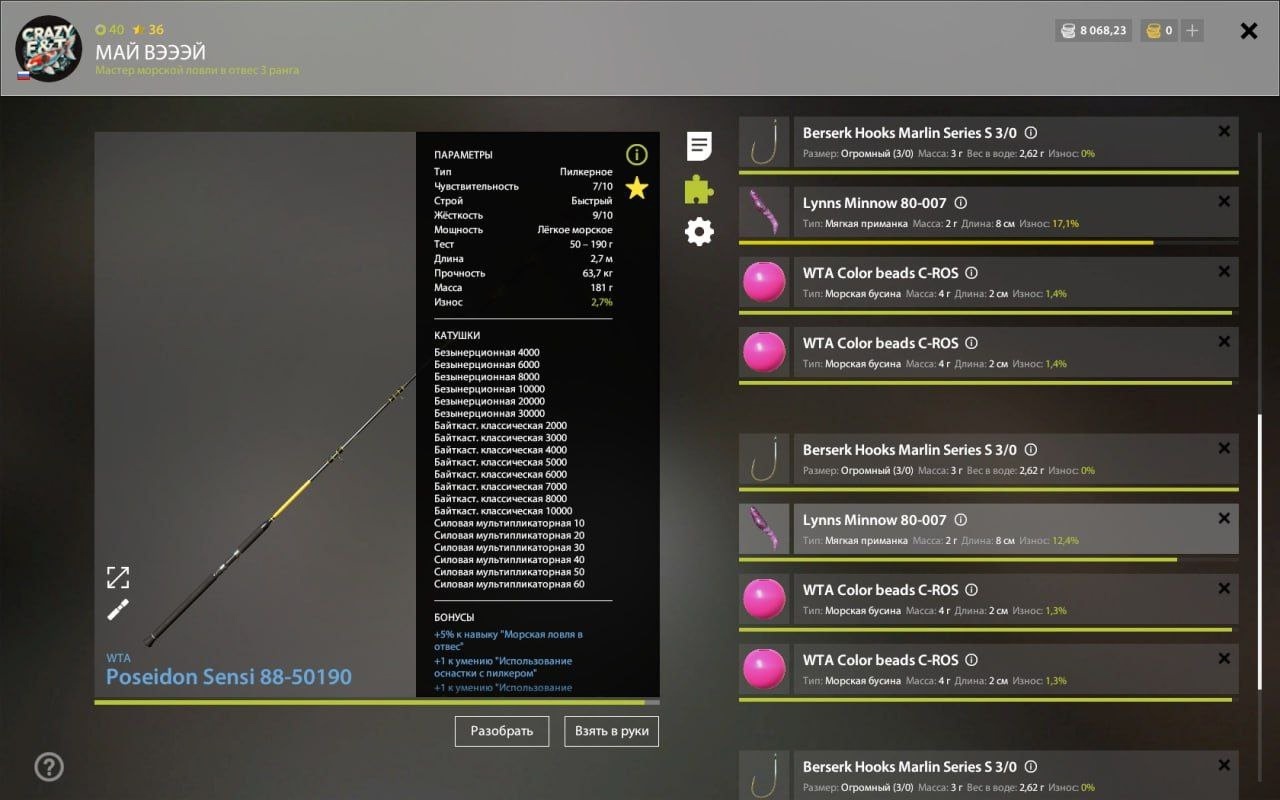The image size is (1280, 800).
Task: Select reel entry Силовая мультипликаторная 10
Action: (509, 523)
